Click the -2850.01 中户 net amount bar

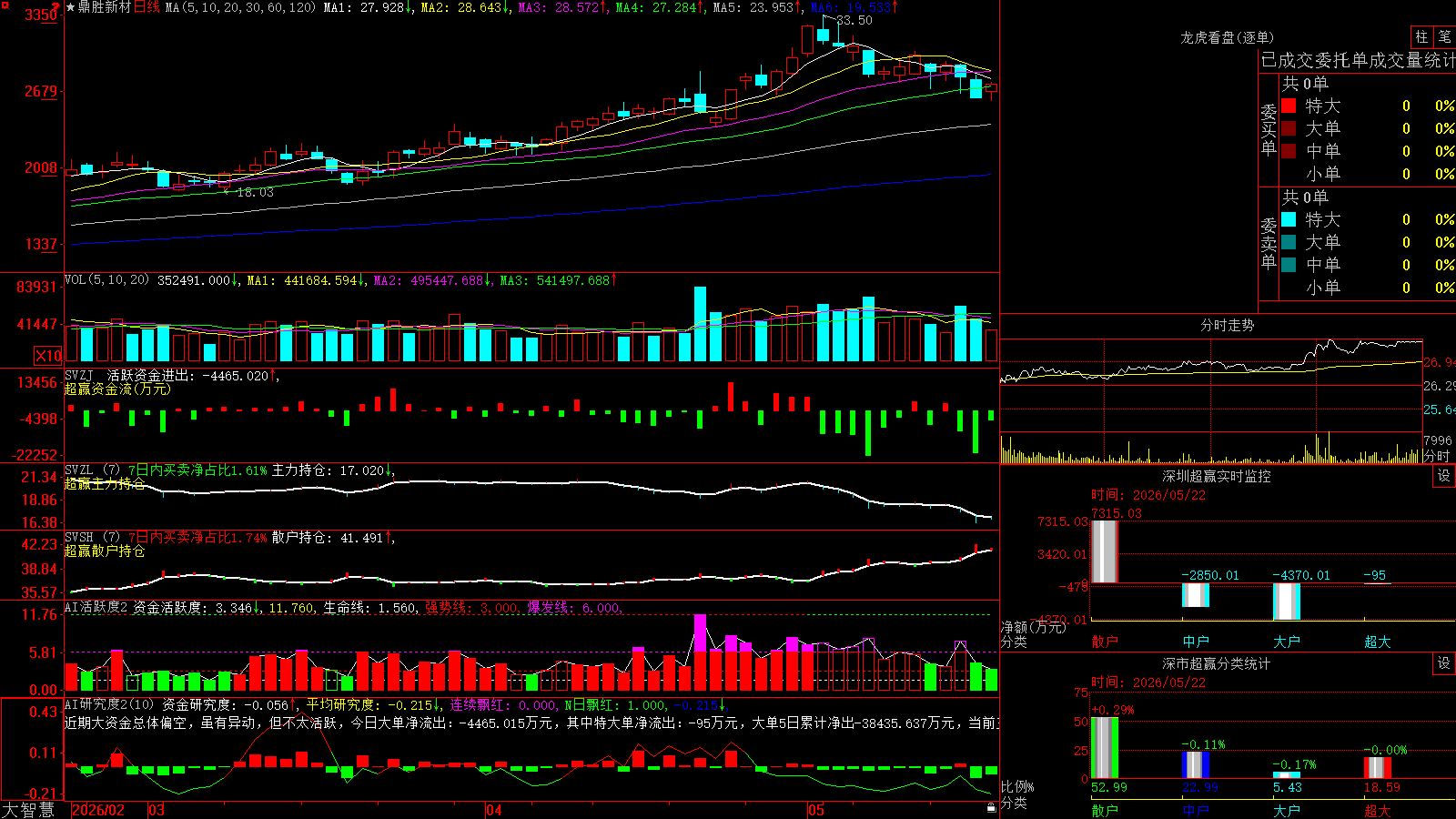(1196, 595)
